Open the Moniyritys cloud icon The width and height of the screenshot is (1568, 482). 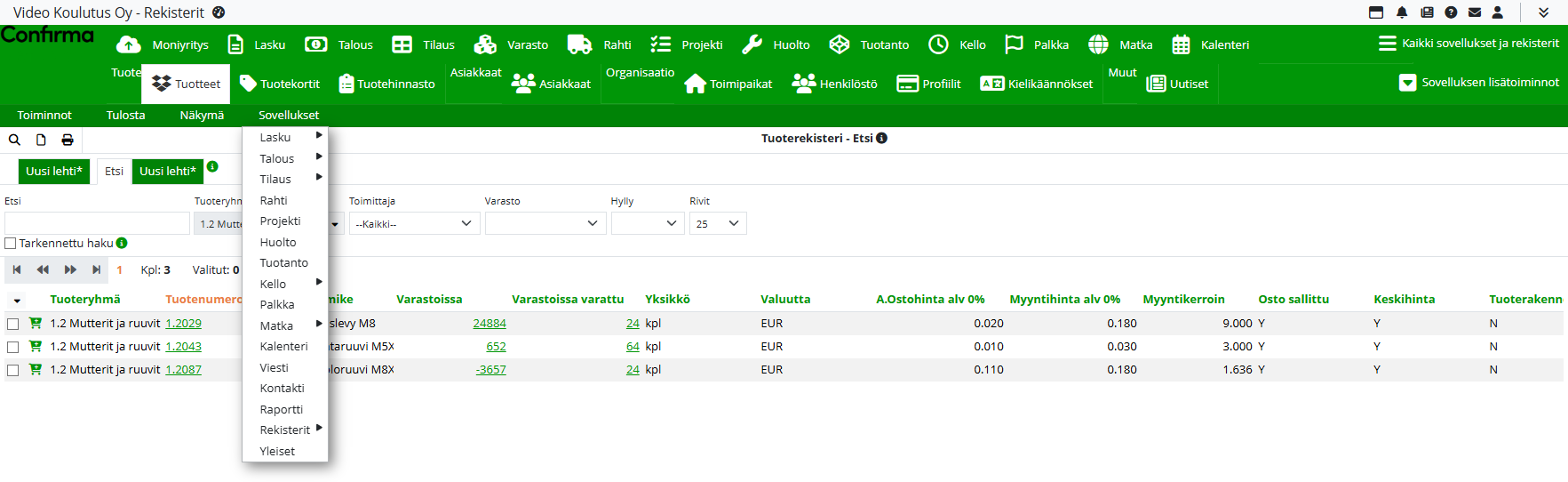pos(129,44)
